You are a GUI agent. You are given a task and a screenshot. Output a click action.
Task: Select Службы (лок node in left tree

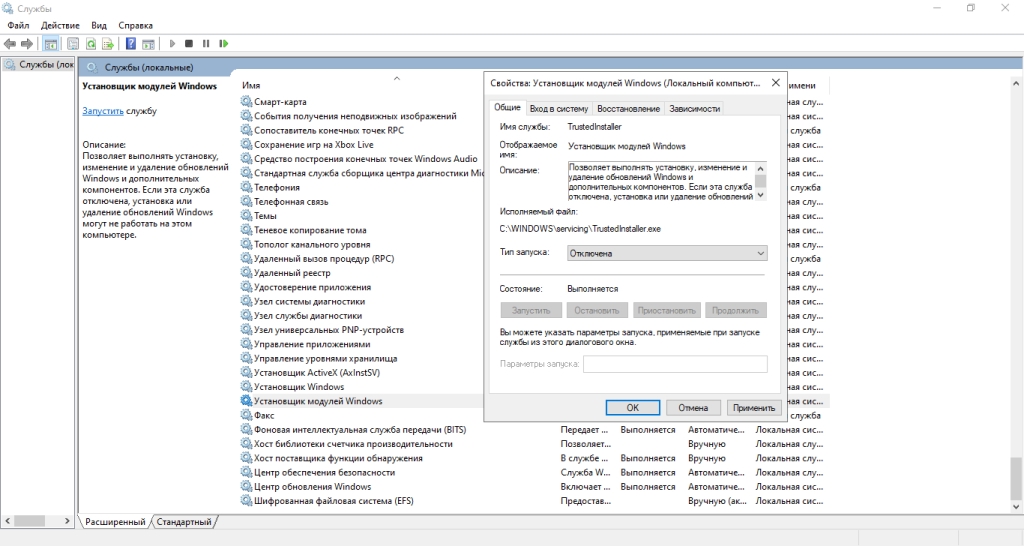(39, 65)
